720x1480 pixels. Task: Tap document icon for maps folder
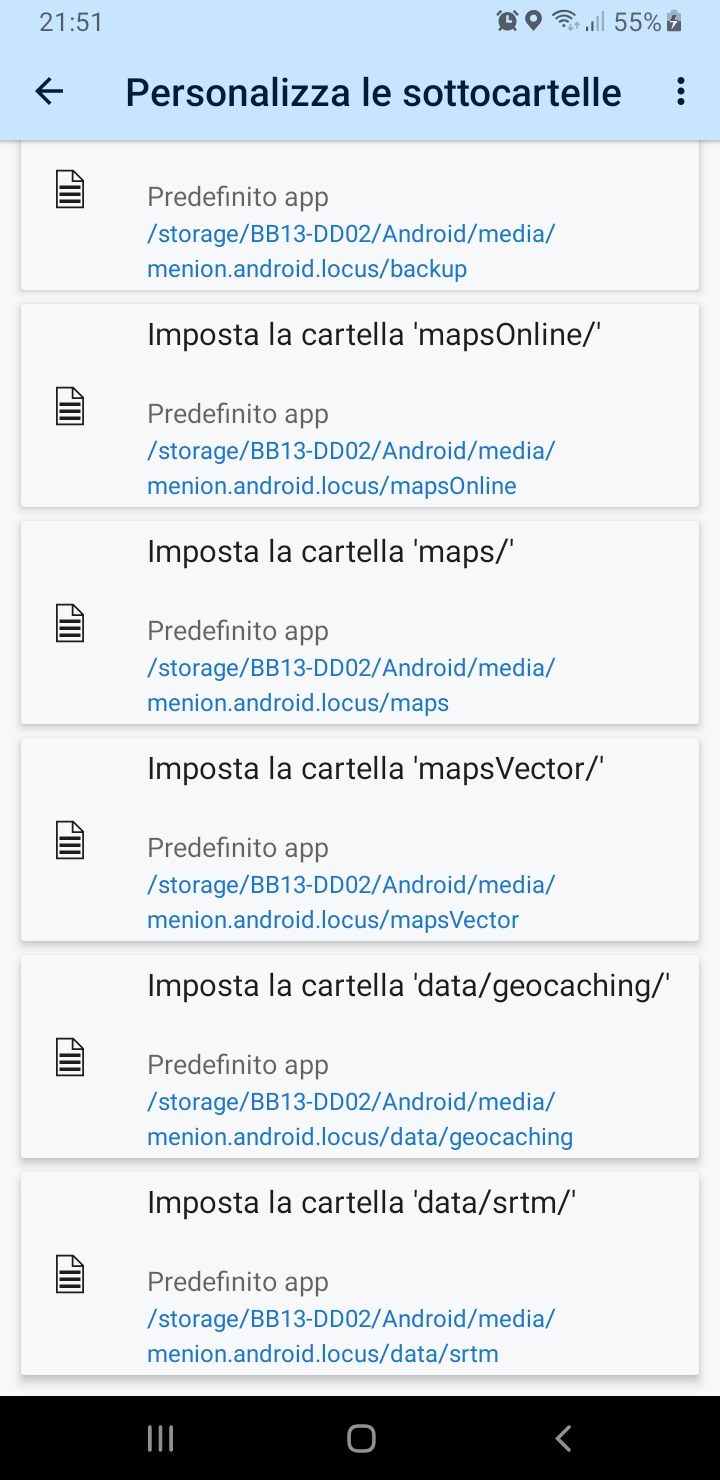70,623
